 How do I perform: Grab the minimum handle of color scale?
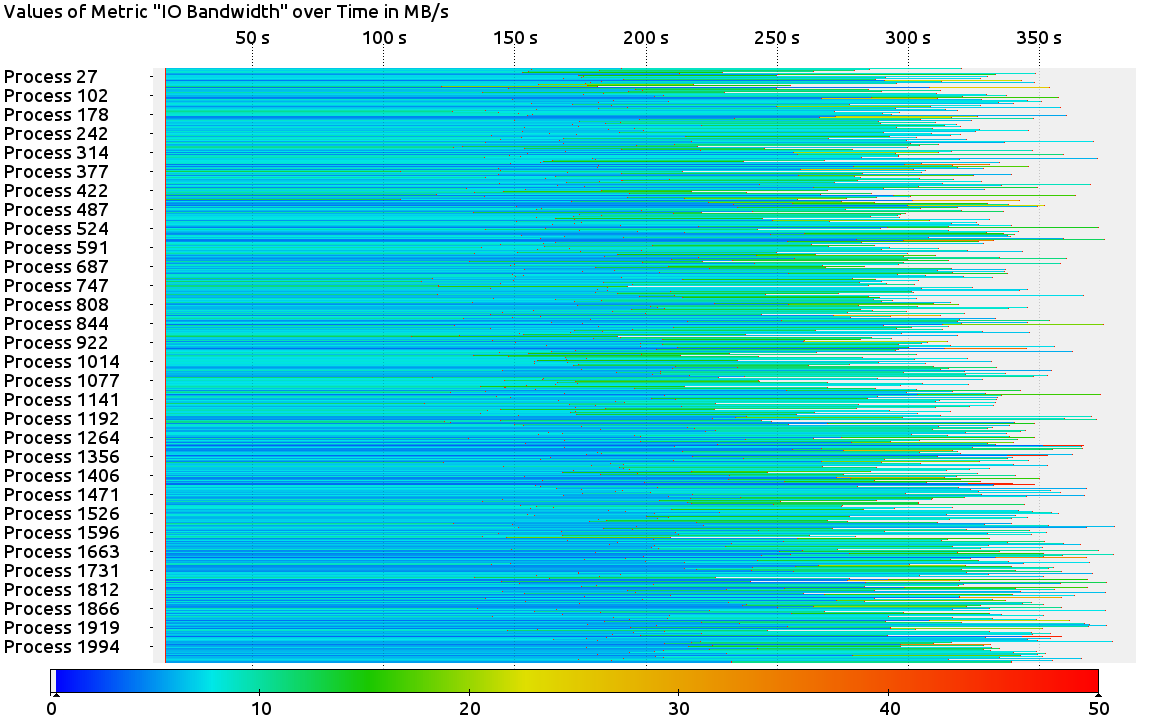point(56,693)
